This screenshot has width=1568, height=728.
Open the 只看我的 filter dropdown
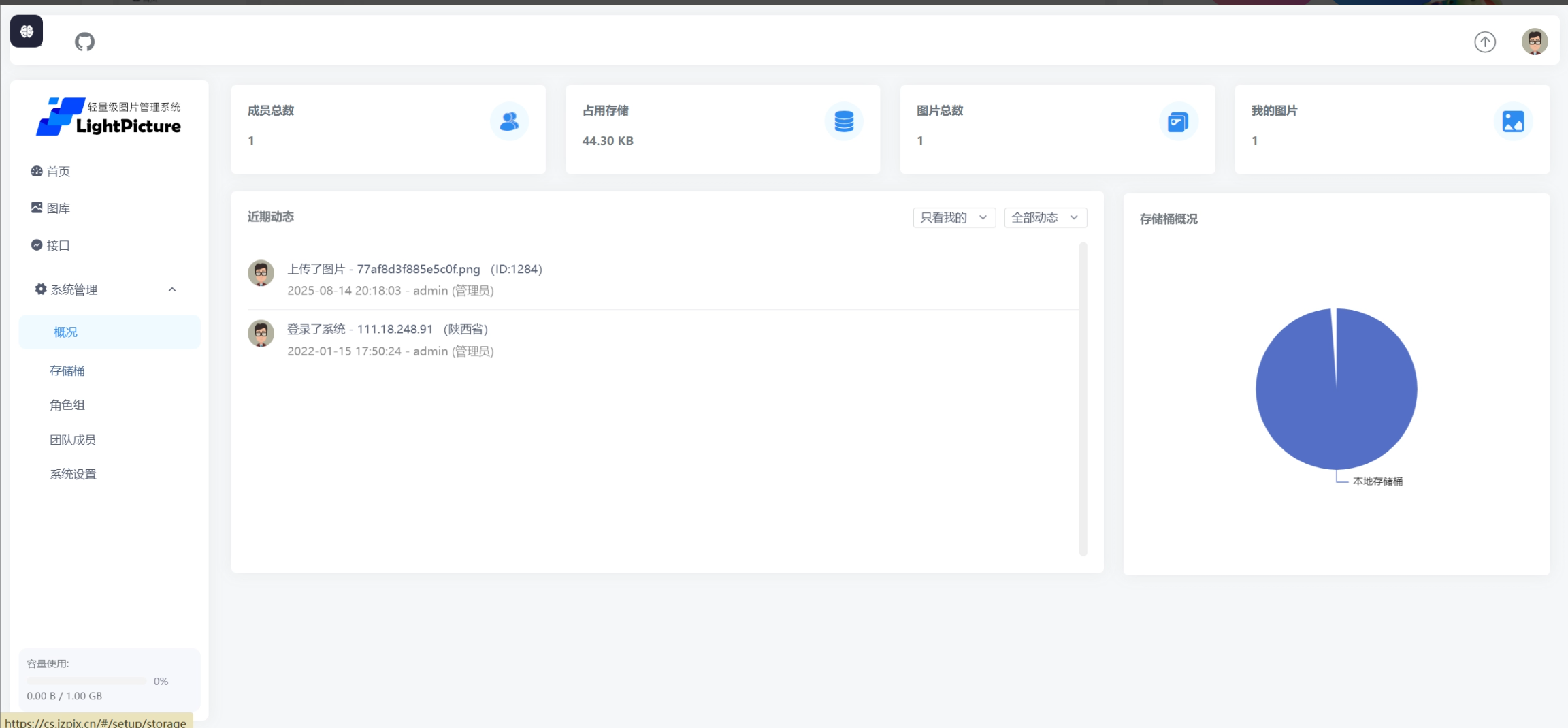click(x=953, y=218)
